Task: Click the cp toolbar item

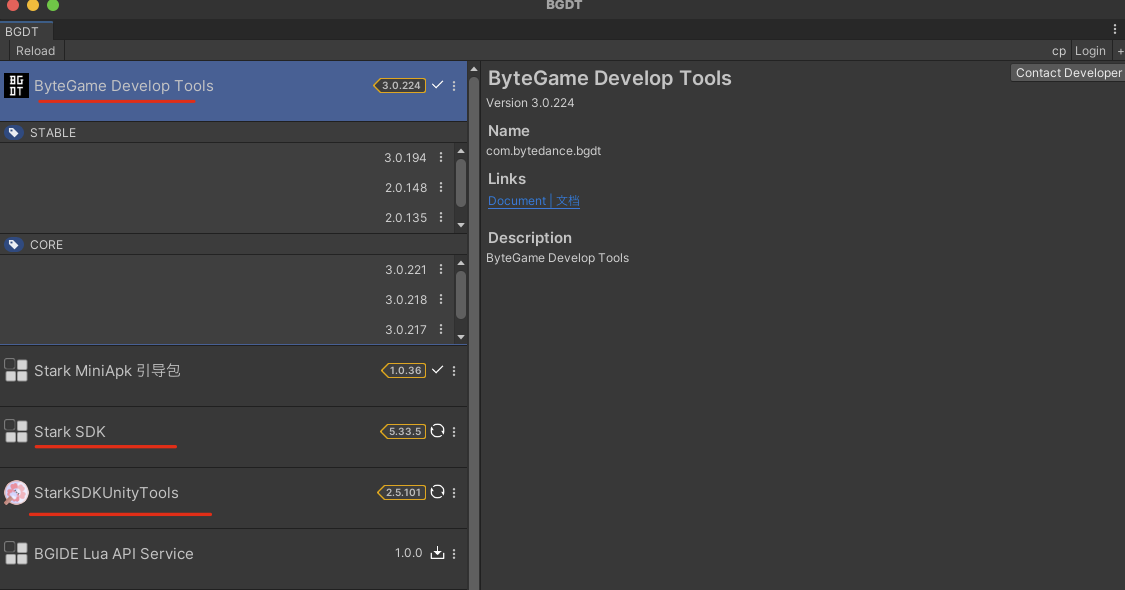Action: click(x=1059, y=51)
